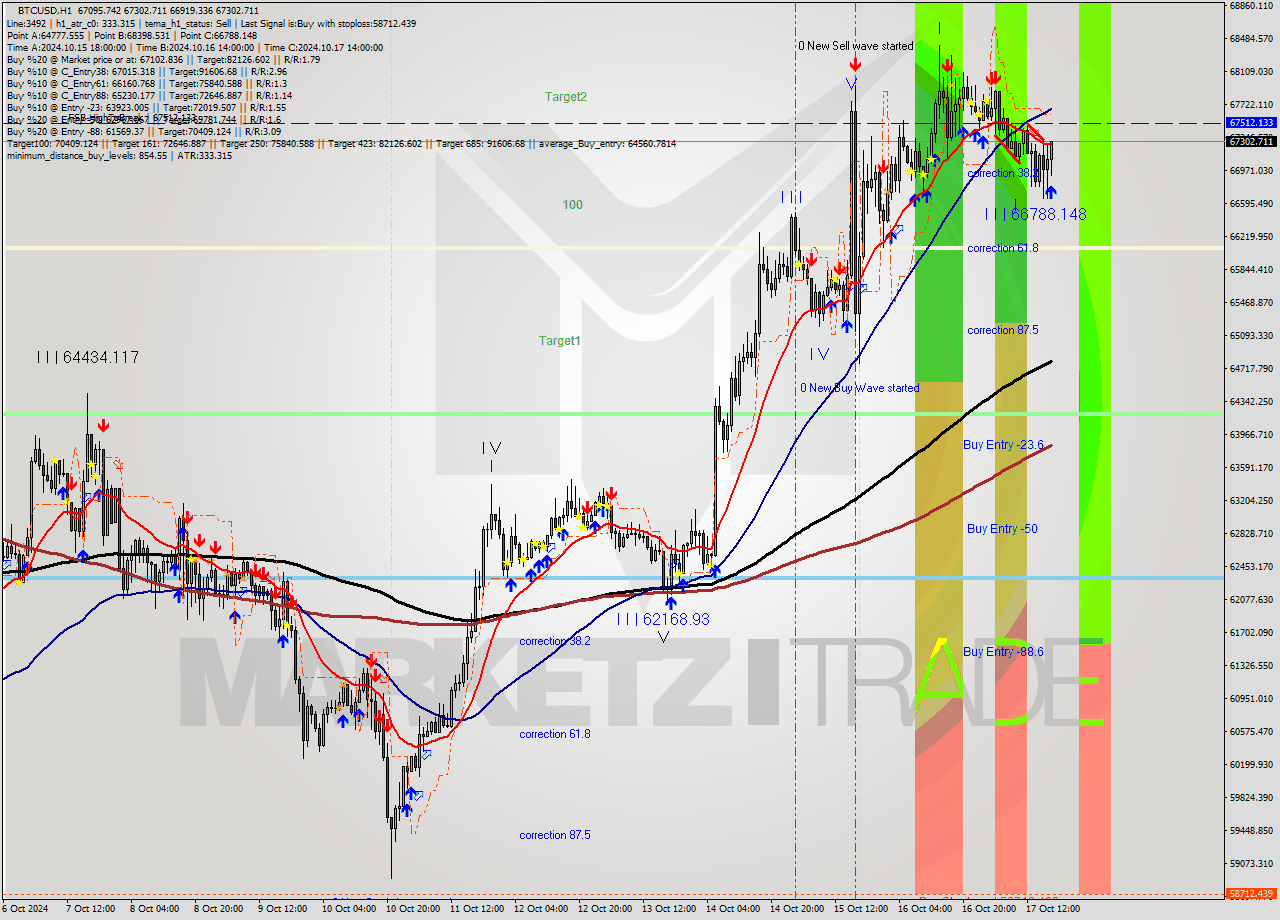Click the 'minimum_distance_buy_levels: 854.55' info line
Screen dimensions: 1280x920
click(119, 155)
